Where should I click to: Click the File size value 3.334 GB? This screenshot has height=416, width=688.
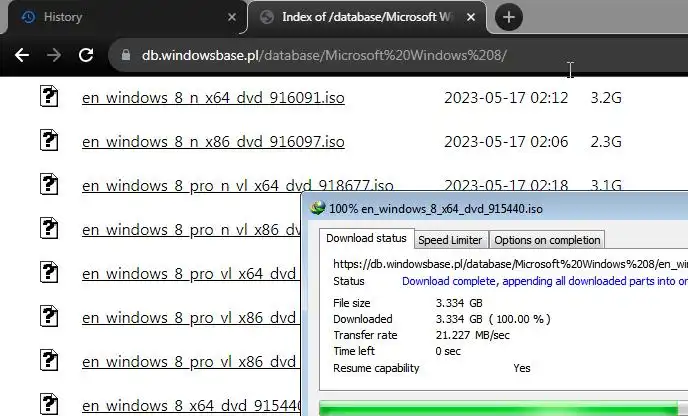459,303
